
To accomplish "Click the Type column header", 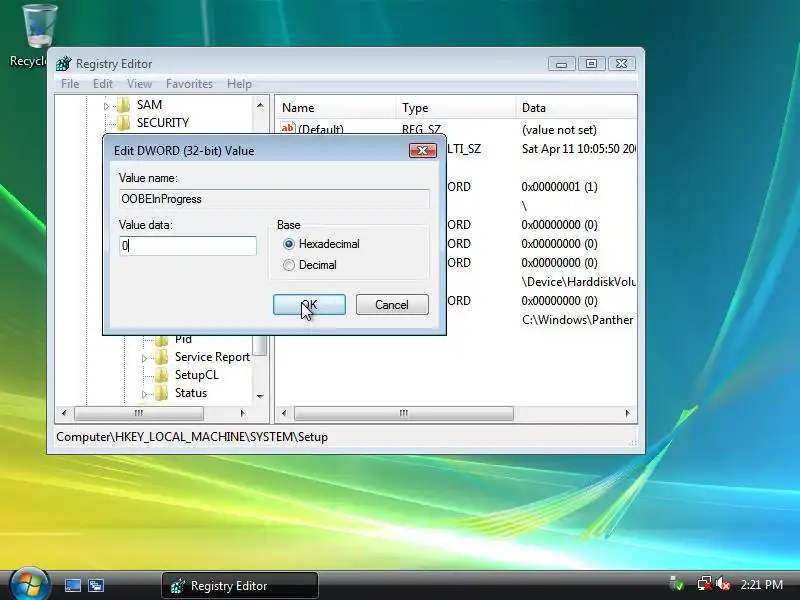I will coord(456,108).
